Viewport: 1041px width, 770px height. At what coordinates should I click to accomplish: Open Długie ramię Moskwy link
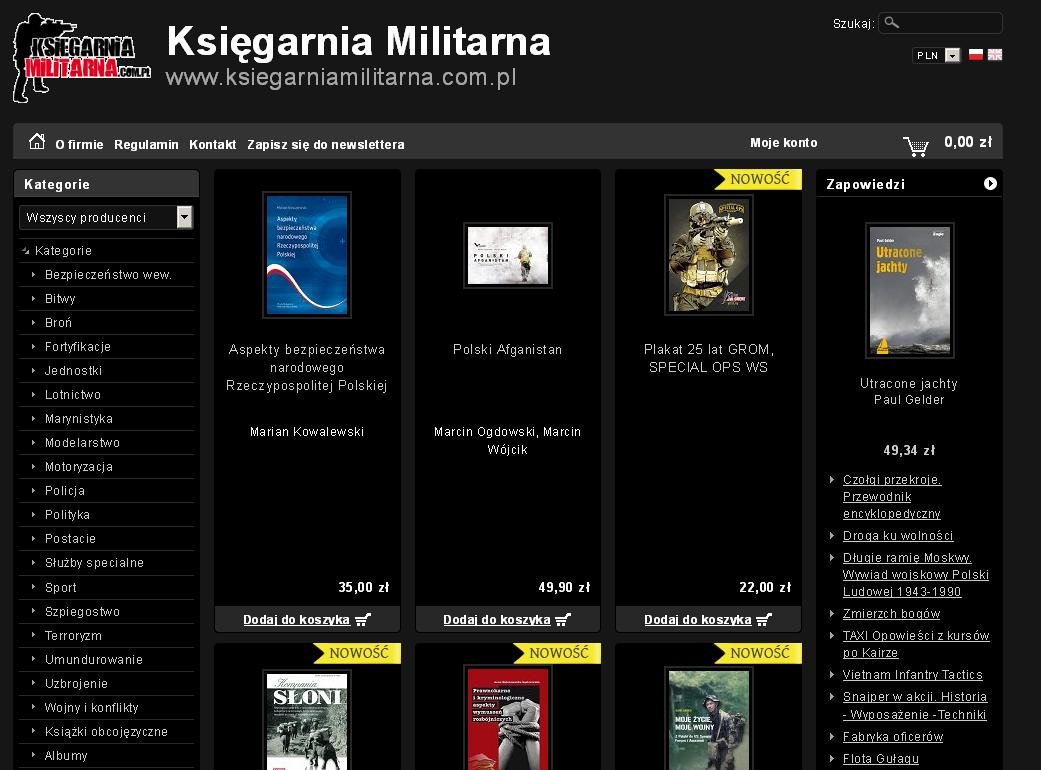(x=916, y=575)
